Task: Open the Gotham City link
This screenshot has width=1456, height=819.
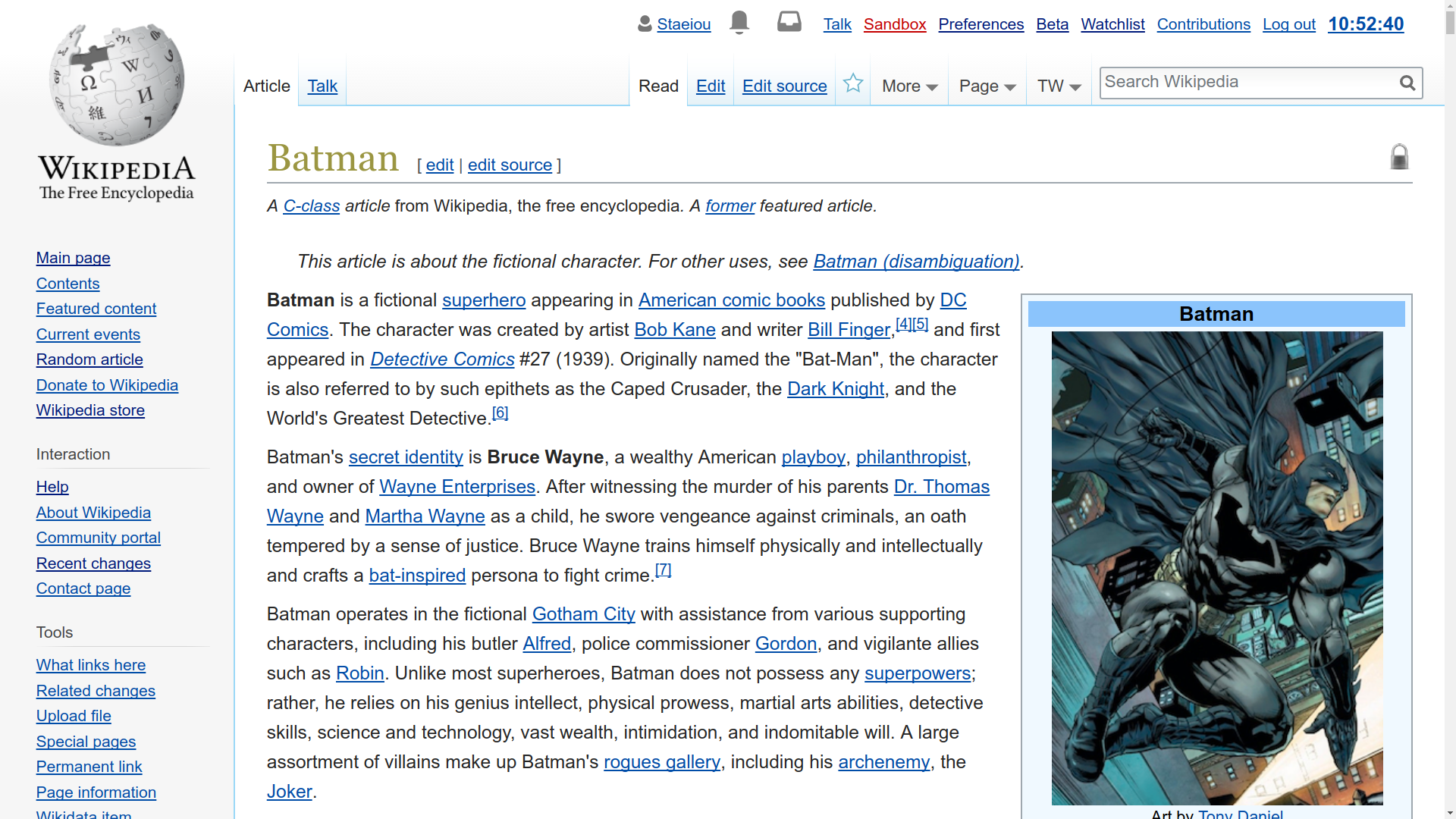Action: pyautogui.click(x=583, y=613)
